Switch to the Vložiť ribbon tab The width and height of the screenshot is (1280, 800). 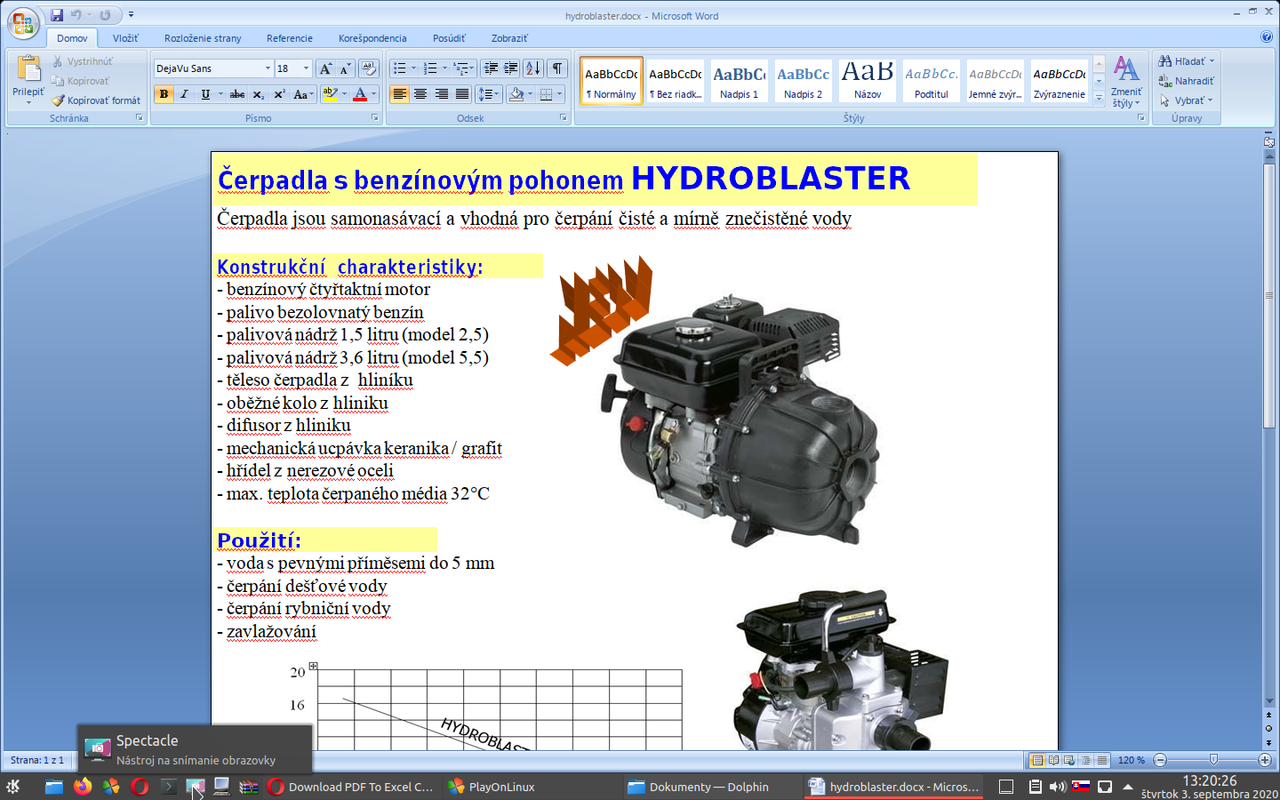[x=126, y=38]
